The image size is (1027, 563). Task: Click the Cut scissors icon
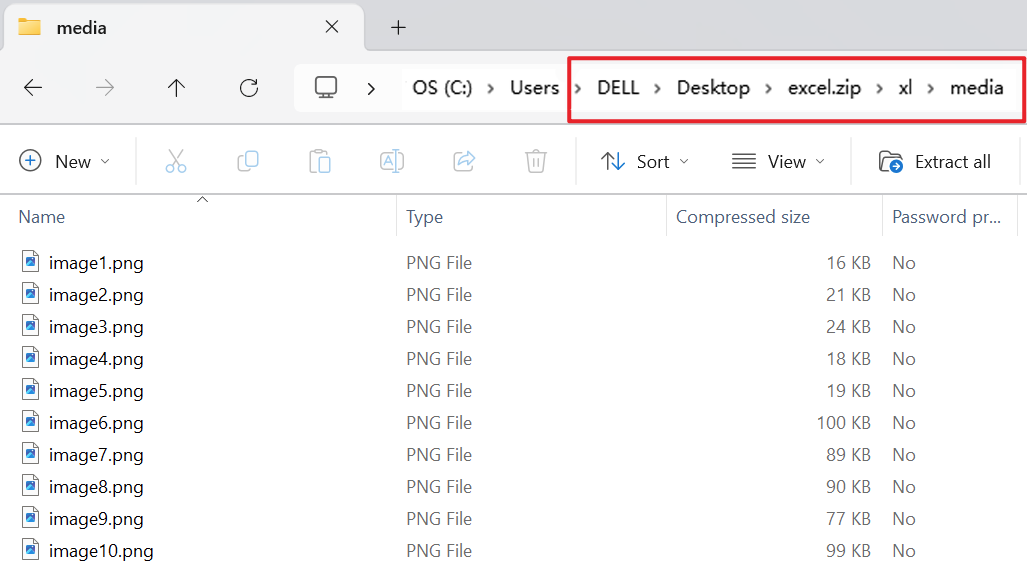[x=176, y=161]
